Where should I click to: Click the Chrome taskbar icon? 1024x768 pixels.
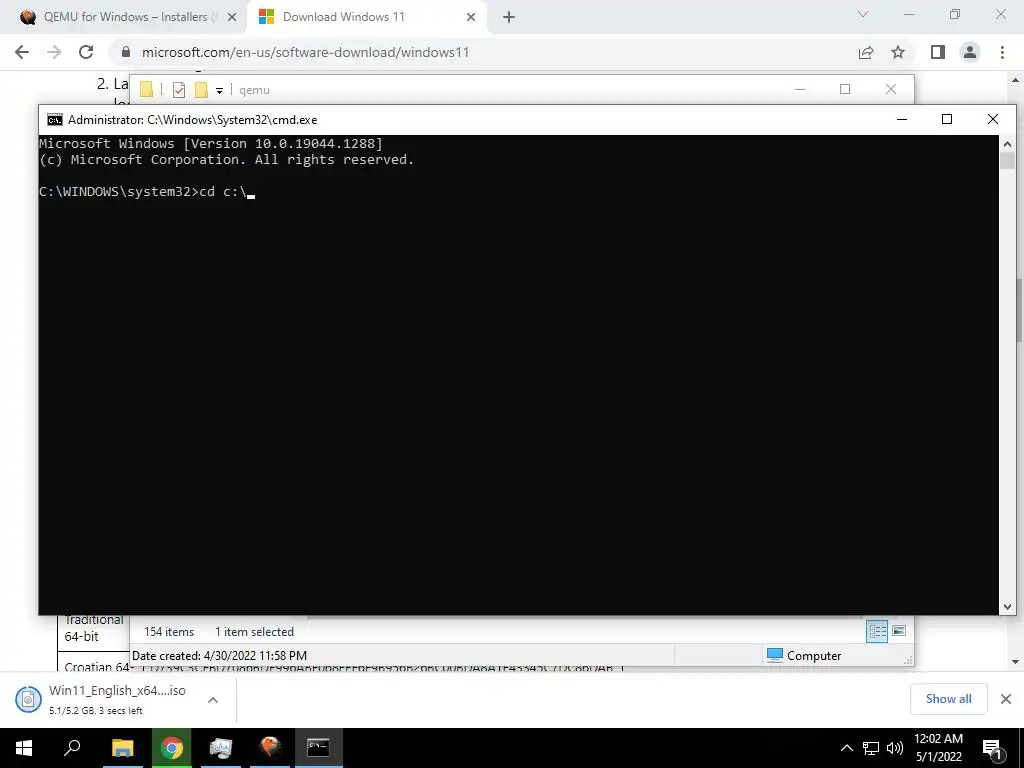[x=172, y=748]
